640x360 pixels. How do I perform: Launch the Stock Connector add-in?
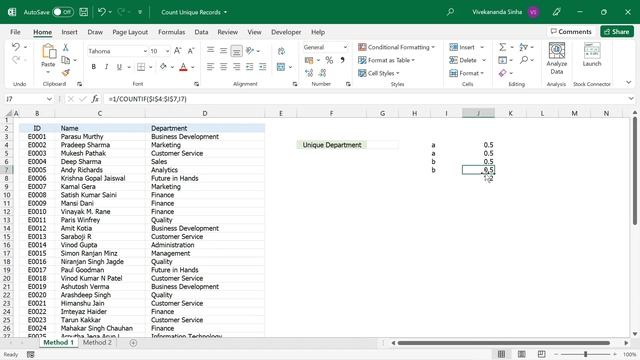pos(592,55)
